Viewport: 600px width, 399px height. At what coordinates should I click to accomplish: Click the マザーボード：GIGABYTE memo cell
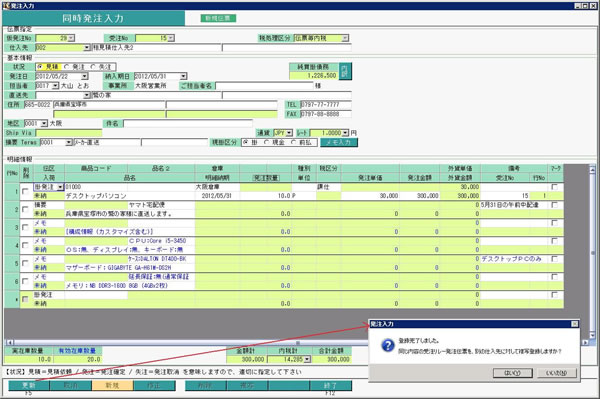coord(130,267)
